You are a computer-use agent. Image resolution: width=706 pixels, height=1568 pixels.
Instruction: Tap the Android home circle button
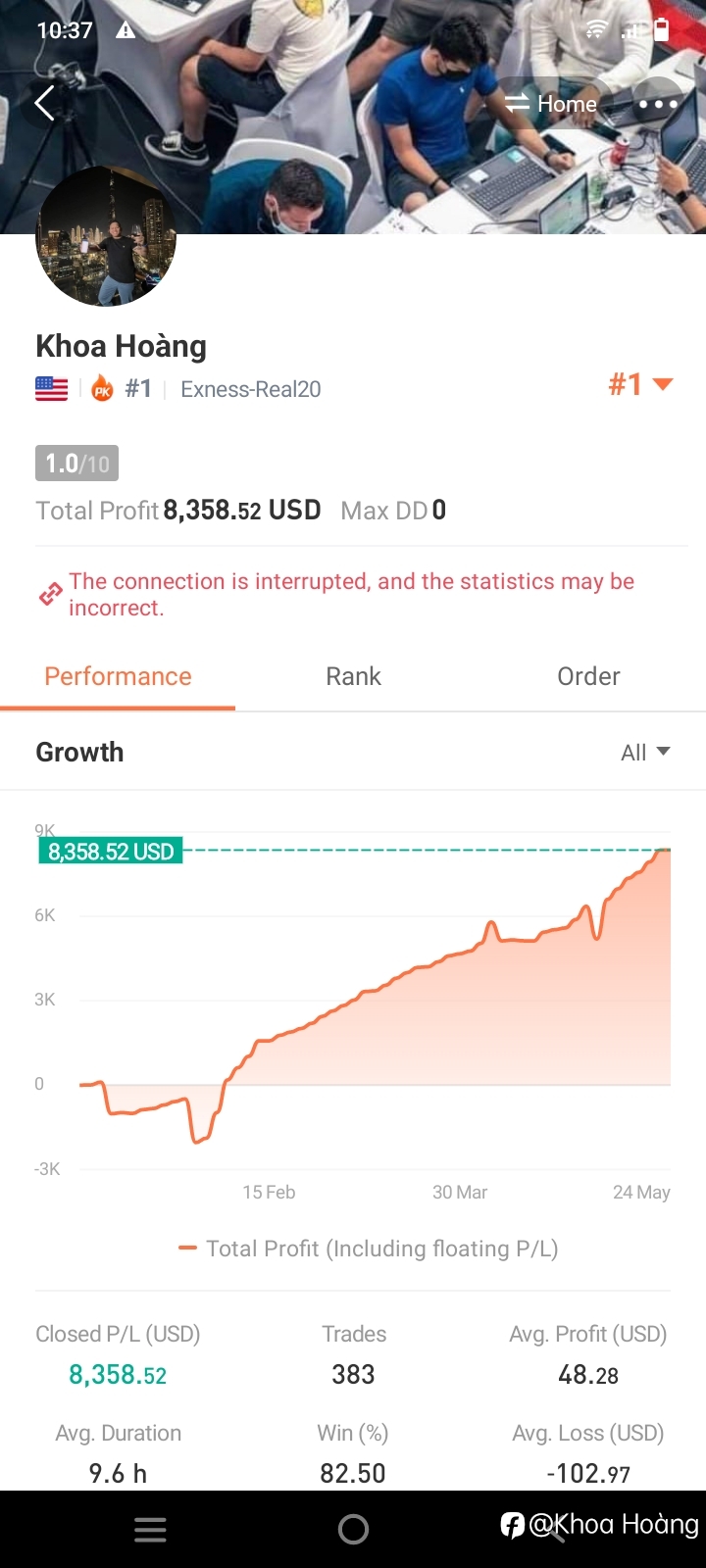click(353, 1529)
